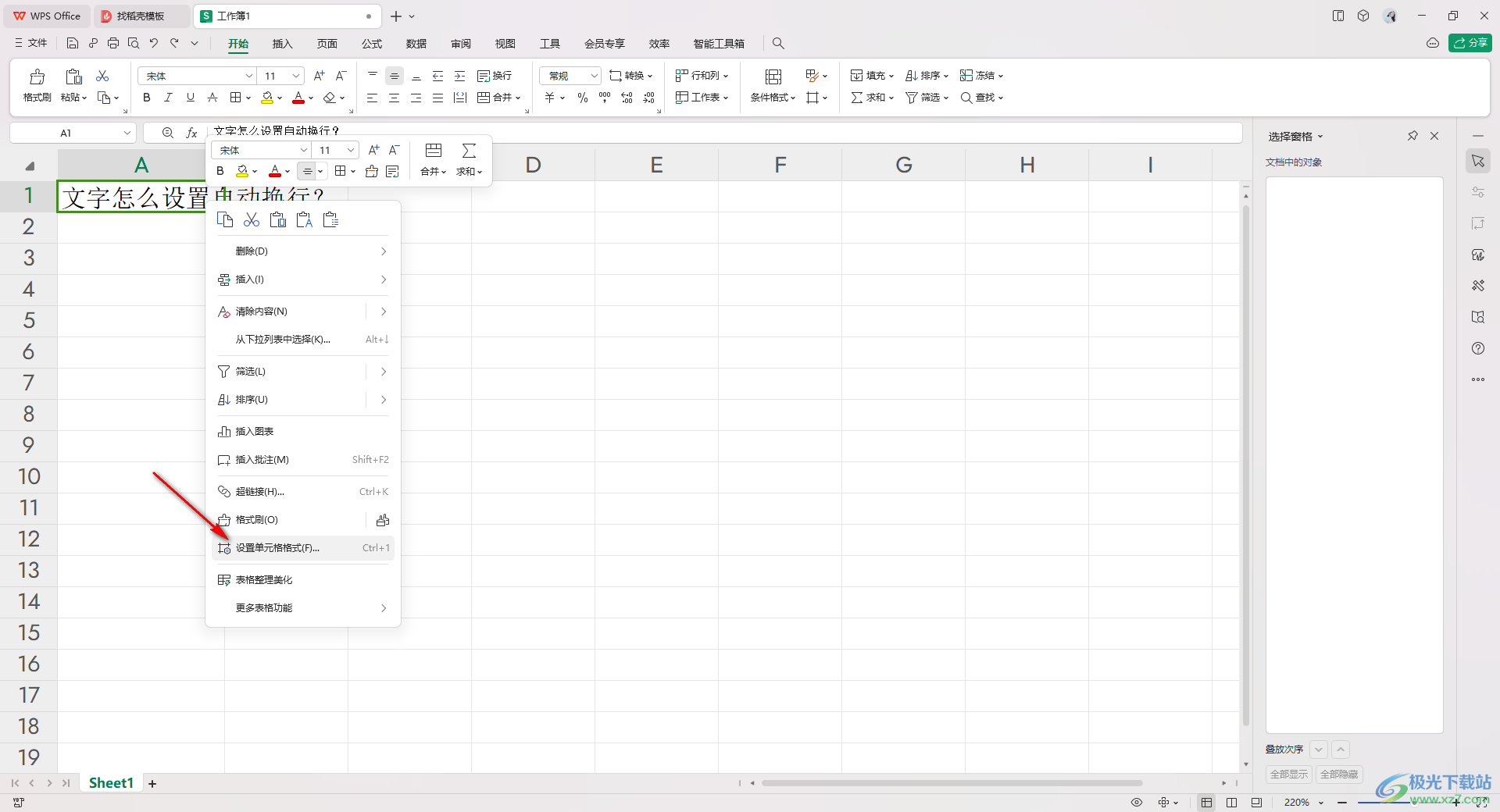Toggle align left in ribbon

372,98
